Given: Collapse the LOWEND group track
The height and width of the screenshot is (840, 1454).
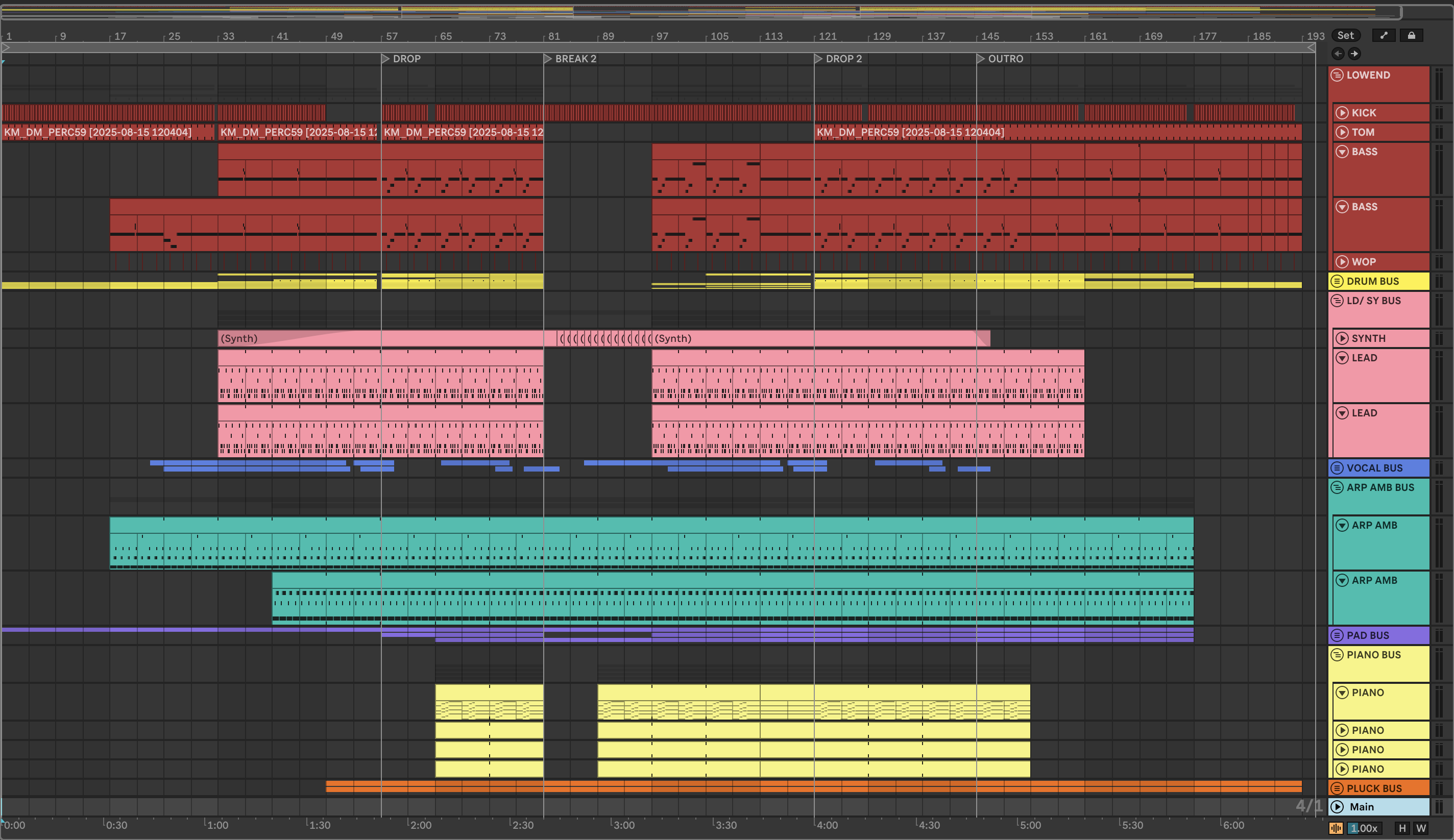Looking at the screenshot, I should (x=1337, y=75).
